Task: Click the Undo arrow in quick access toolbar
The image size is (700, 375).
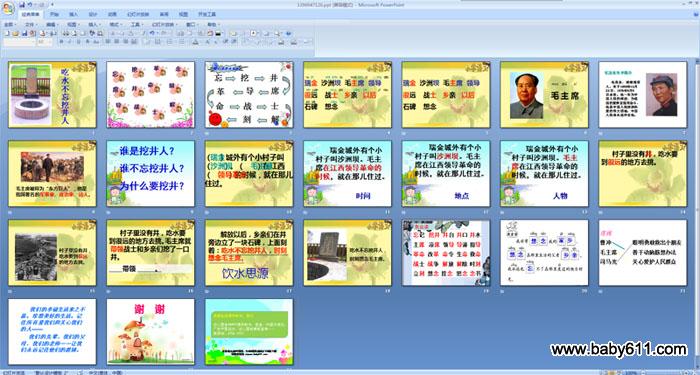Action: pyautogui.click(x=30, y=4)
